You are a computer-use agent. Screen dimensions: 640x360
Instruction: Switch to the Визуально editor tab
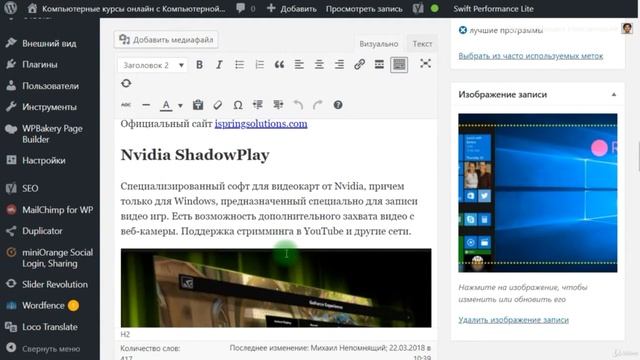tap(379, 44)
